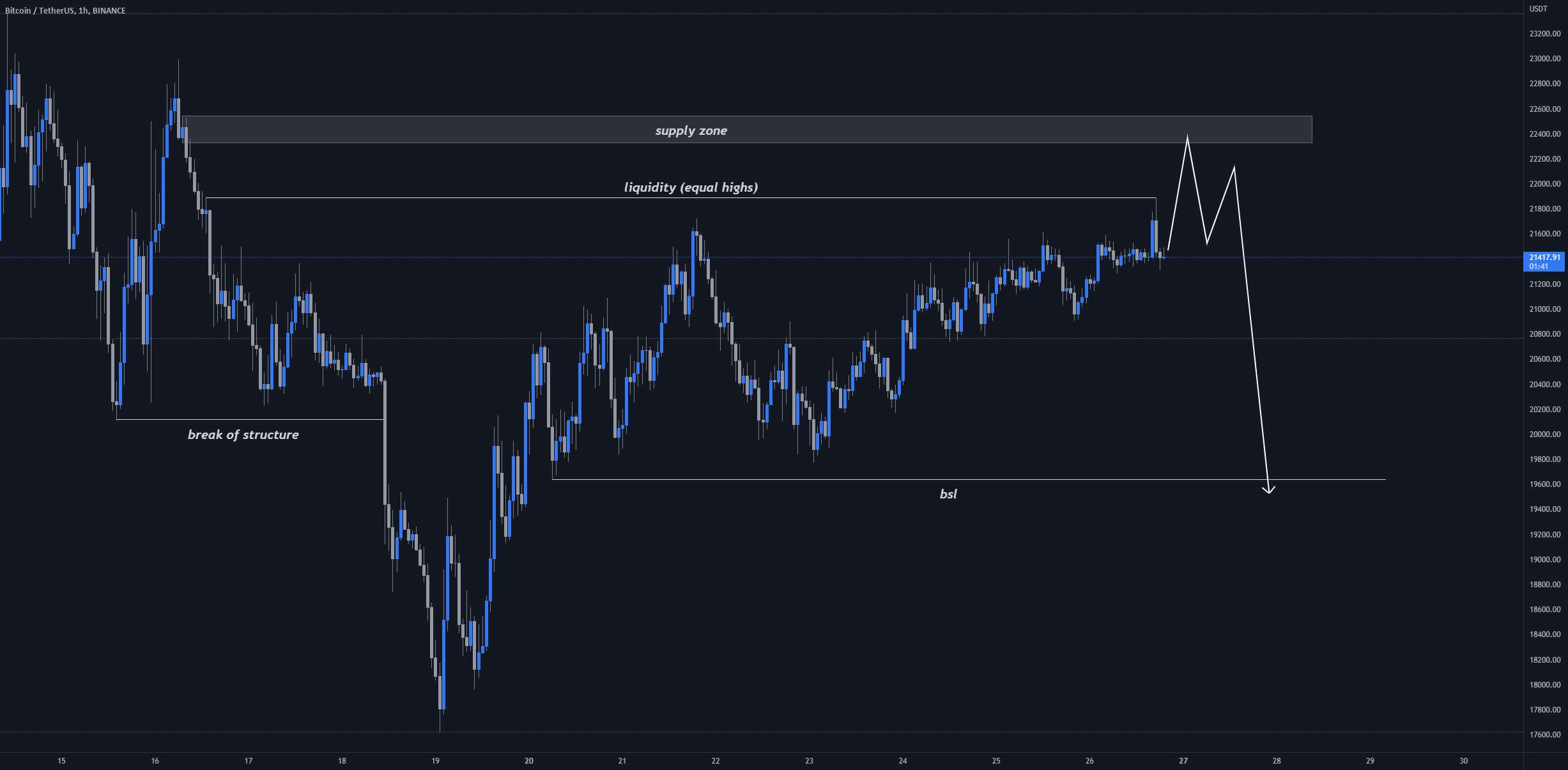
Task: Click date 21 on the time axis
Action: (622, 761)
